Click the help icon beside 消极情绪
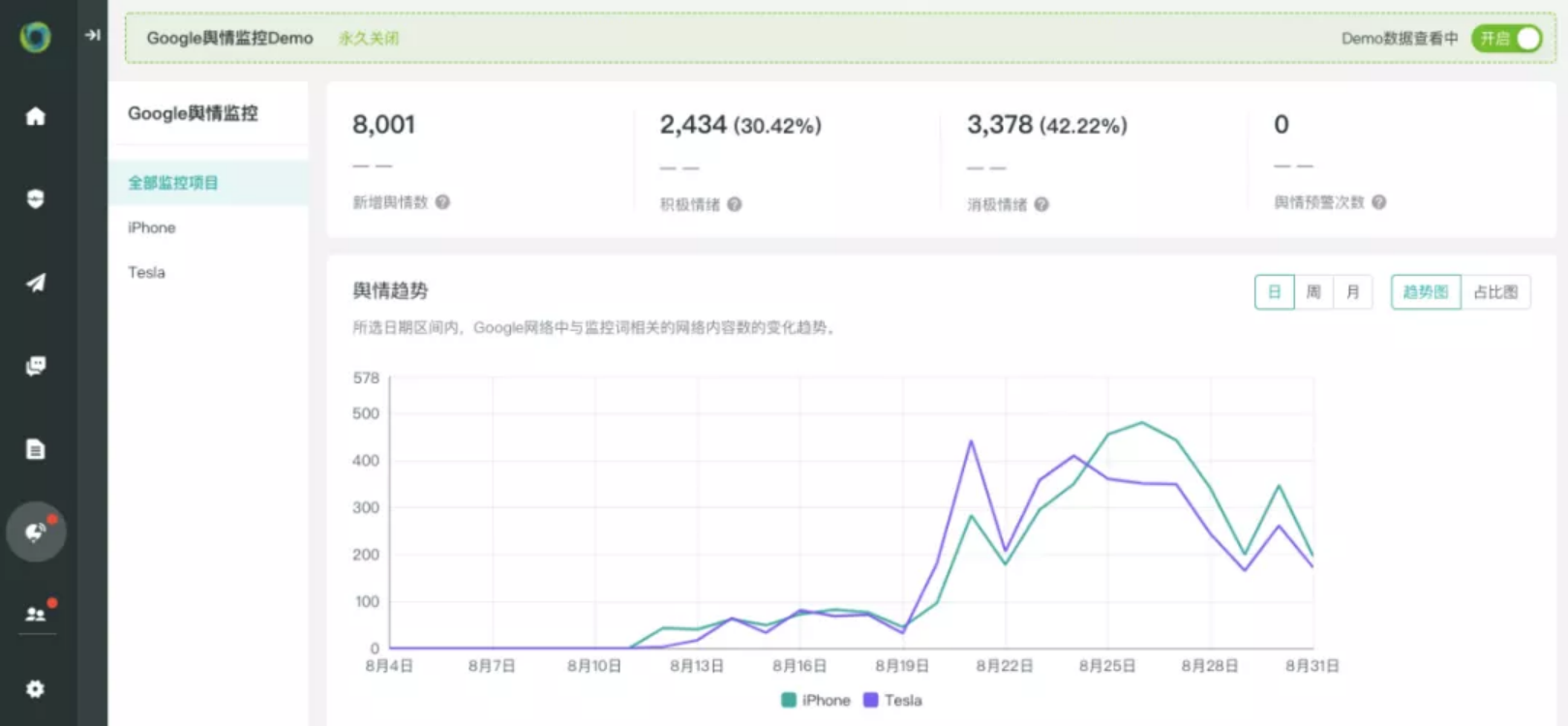This screenshot has width=1568, height=726. 1041,204
